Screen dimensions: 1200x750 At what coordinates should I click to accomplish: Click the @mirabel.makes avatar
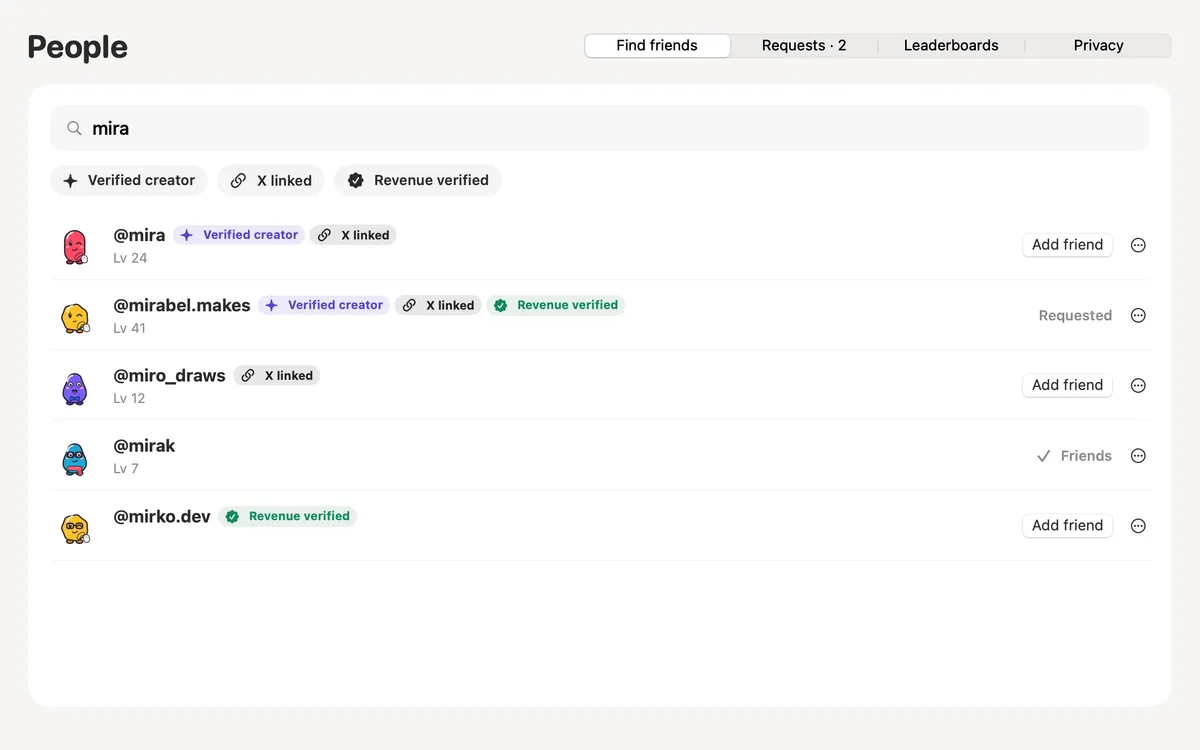(x=75, y=316)
